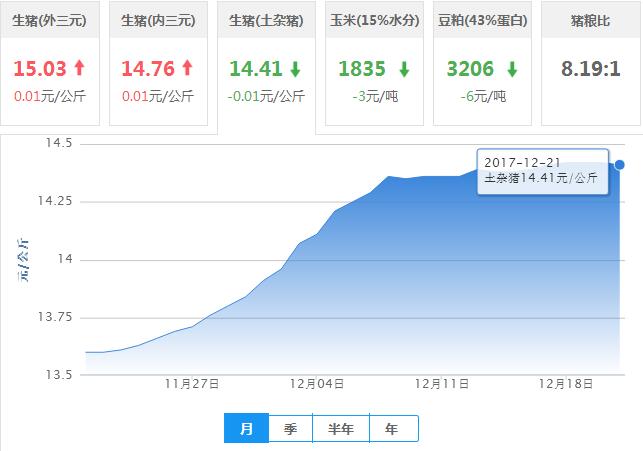The width and height of the screenshot is (643, 451).
Task: Click the -3元/吨 change text
Action: (x=375, y=96)
